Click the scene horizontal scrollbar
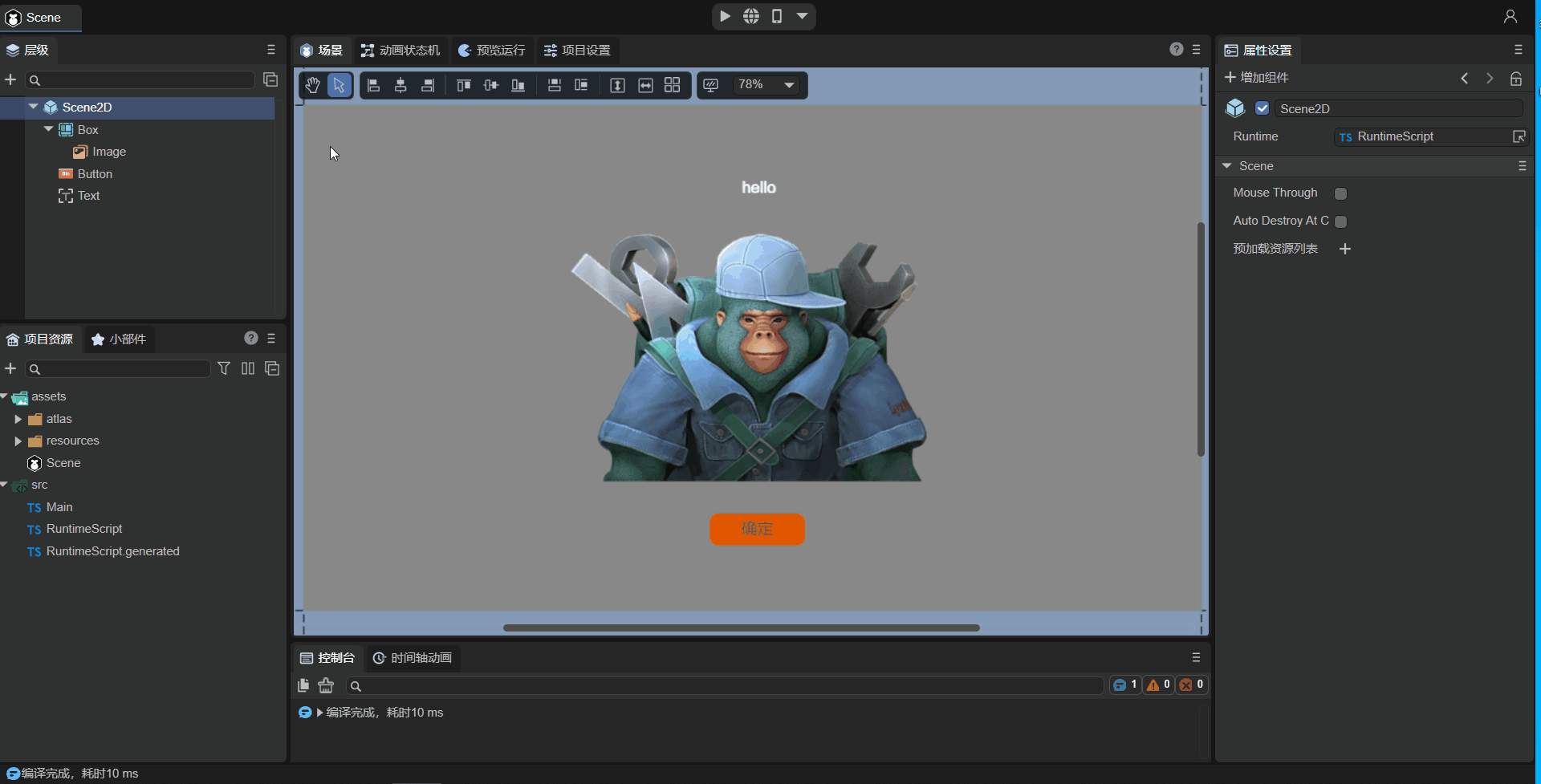The height and width of the screenshot is (784, 1541). [x=741, y=628]
